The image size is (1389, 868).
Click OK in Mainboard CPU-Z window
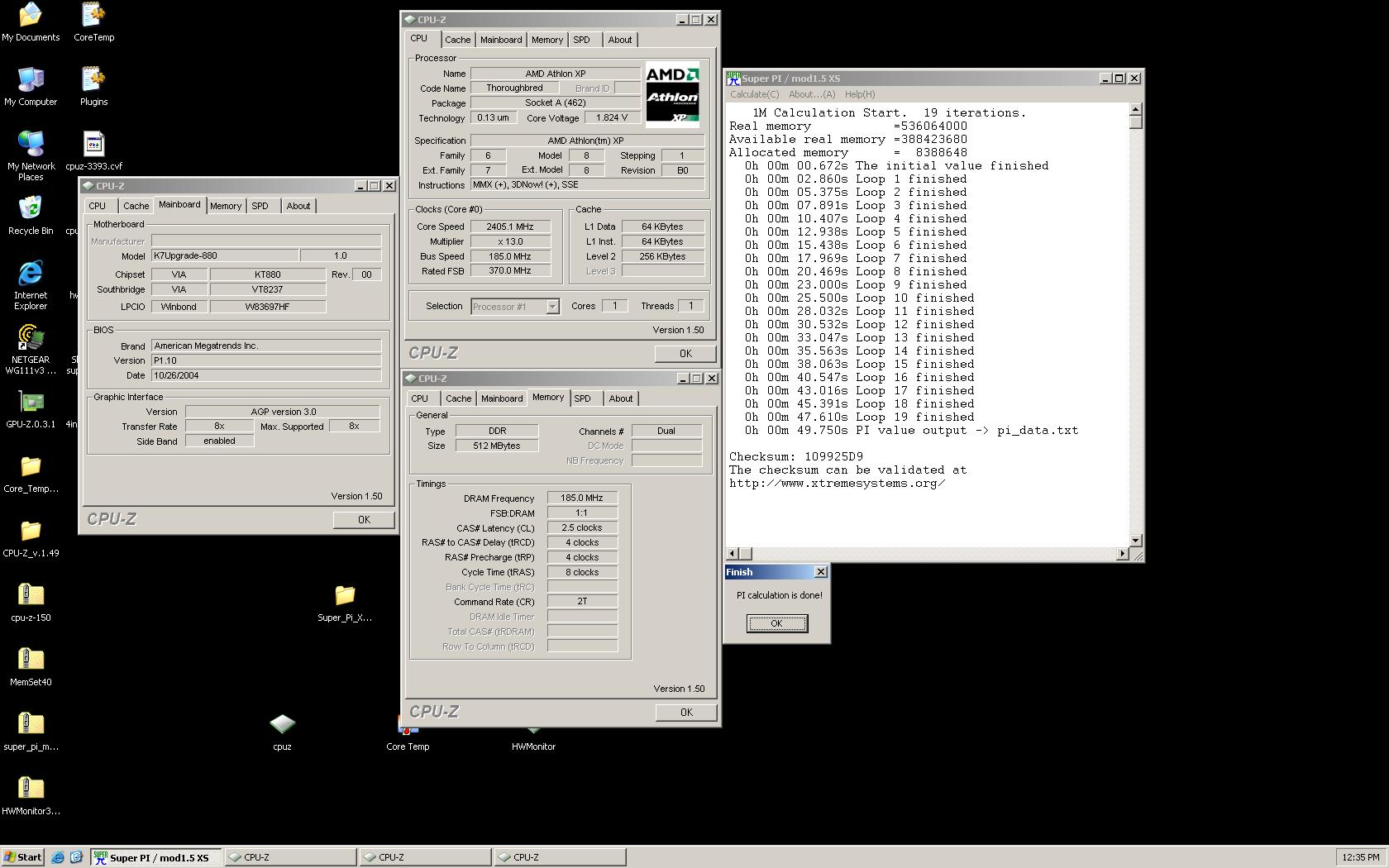tap(364, 520)
